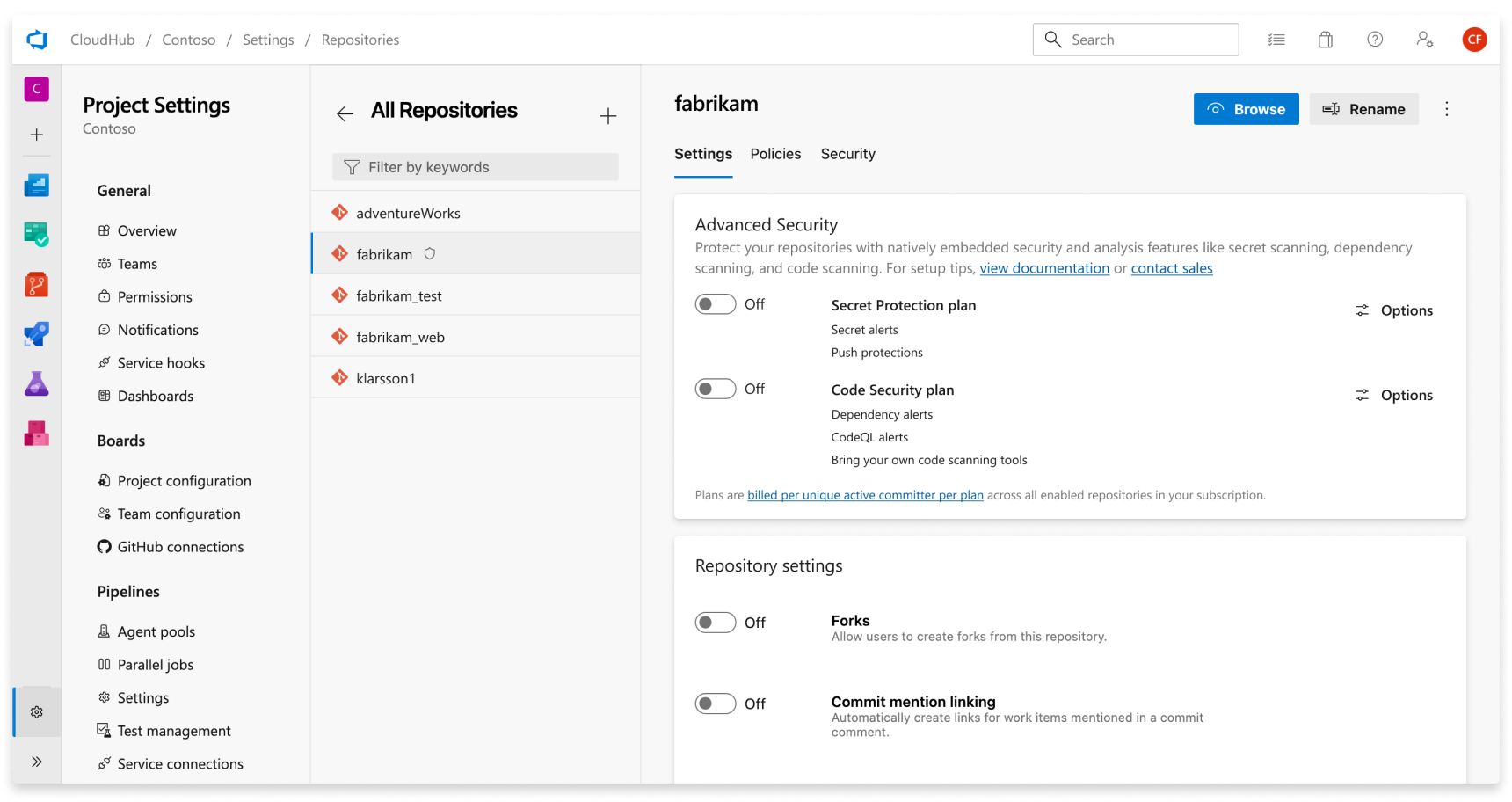Select the fabrikam_web repository

point(400,337)
